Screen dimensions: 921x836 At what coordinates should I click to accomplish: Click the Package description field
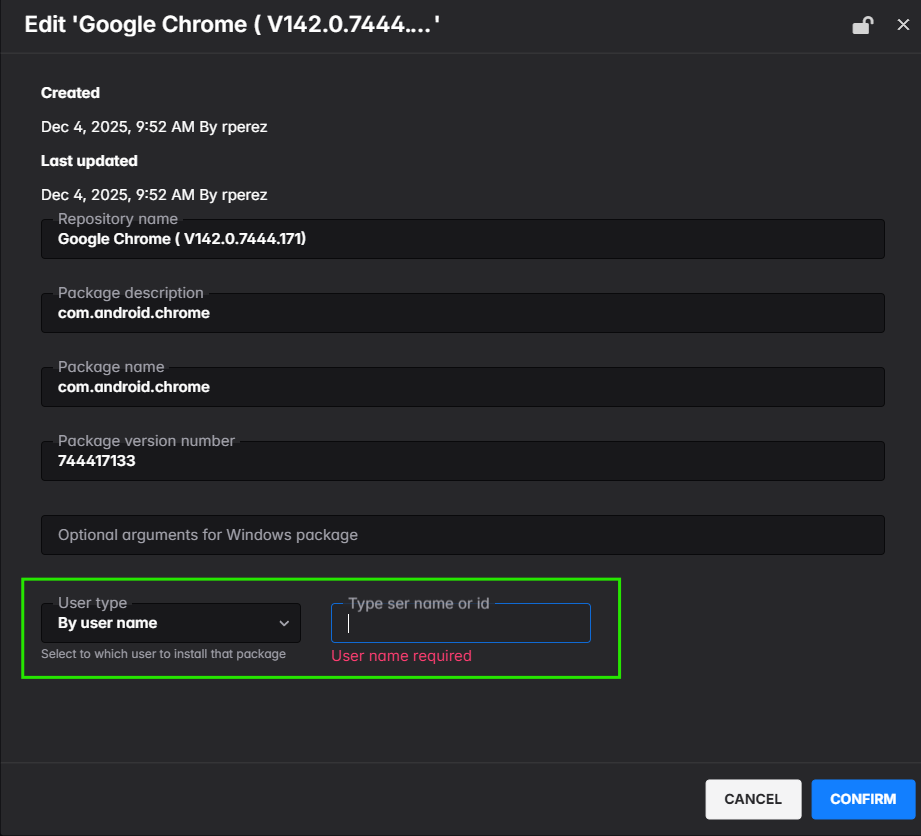(463, 313)
